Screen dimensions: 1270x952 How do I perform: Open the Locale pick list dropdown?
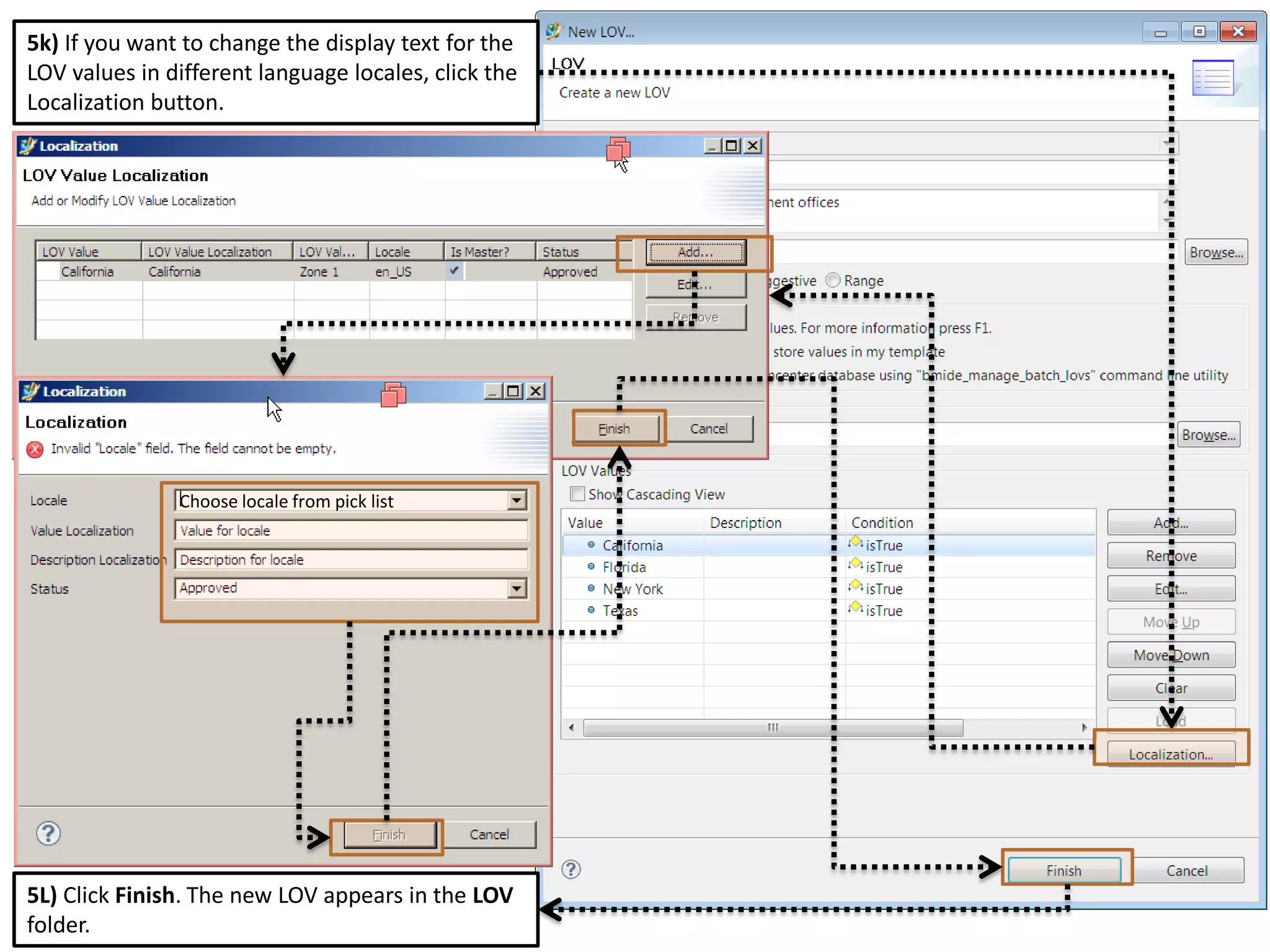pyautogui.click(x=516, y=500)
